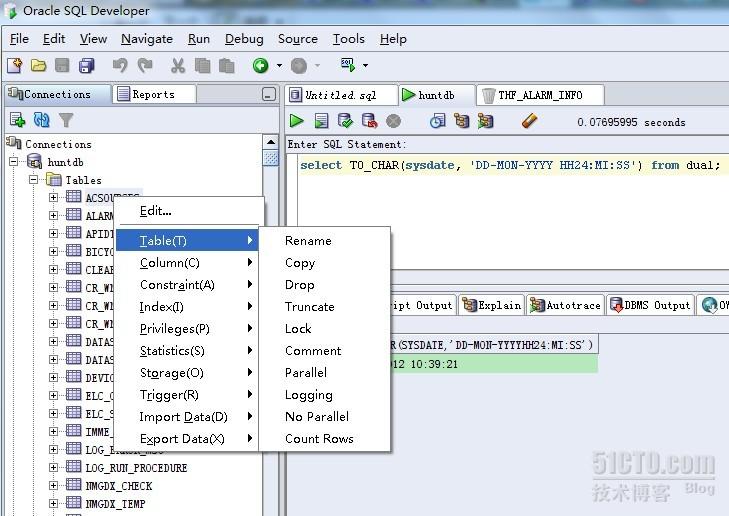
Task: Click the Explain Plan toolbar icon
Action: point(462,121)
